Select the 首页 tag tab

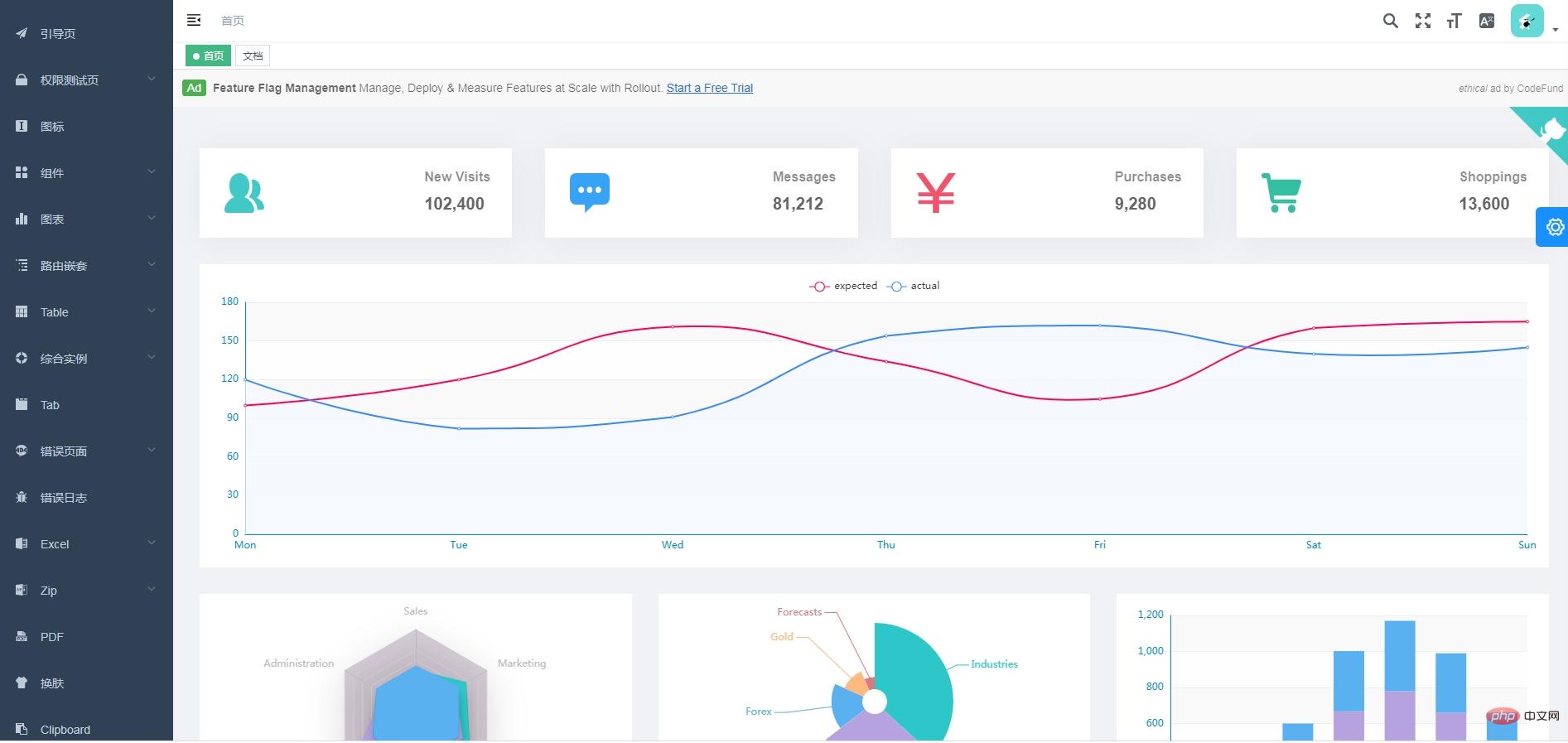tap(208, 55)
